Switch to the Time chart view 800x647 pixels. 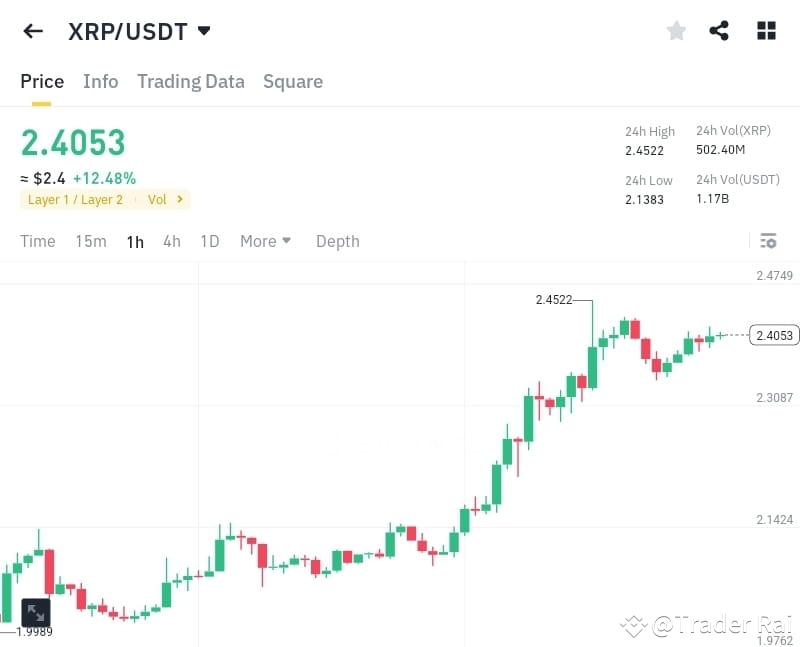[x=37, y=241]
